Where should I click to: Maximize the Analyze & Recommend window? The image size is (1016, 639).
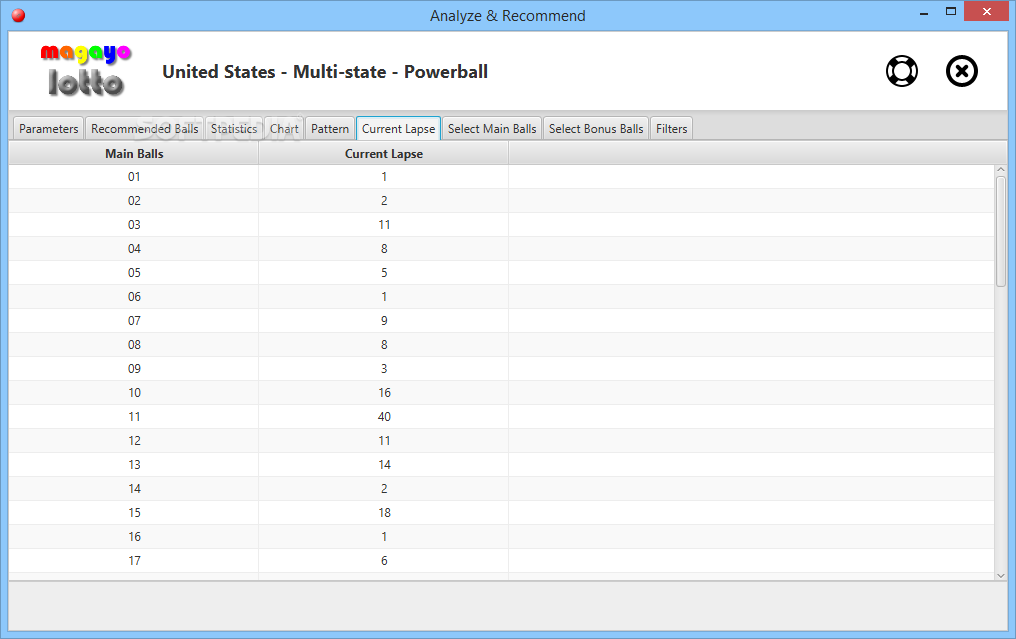tap(951, 12)
